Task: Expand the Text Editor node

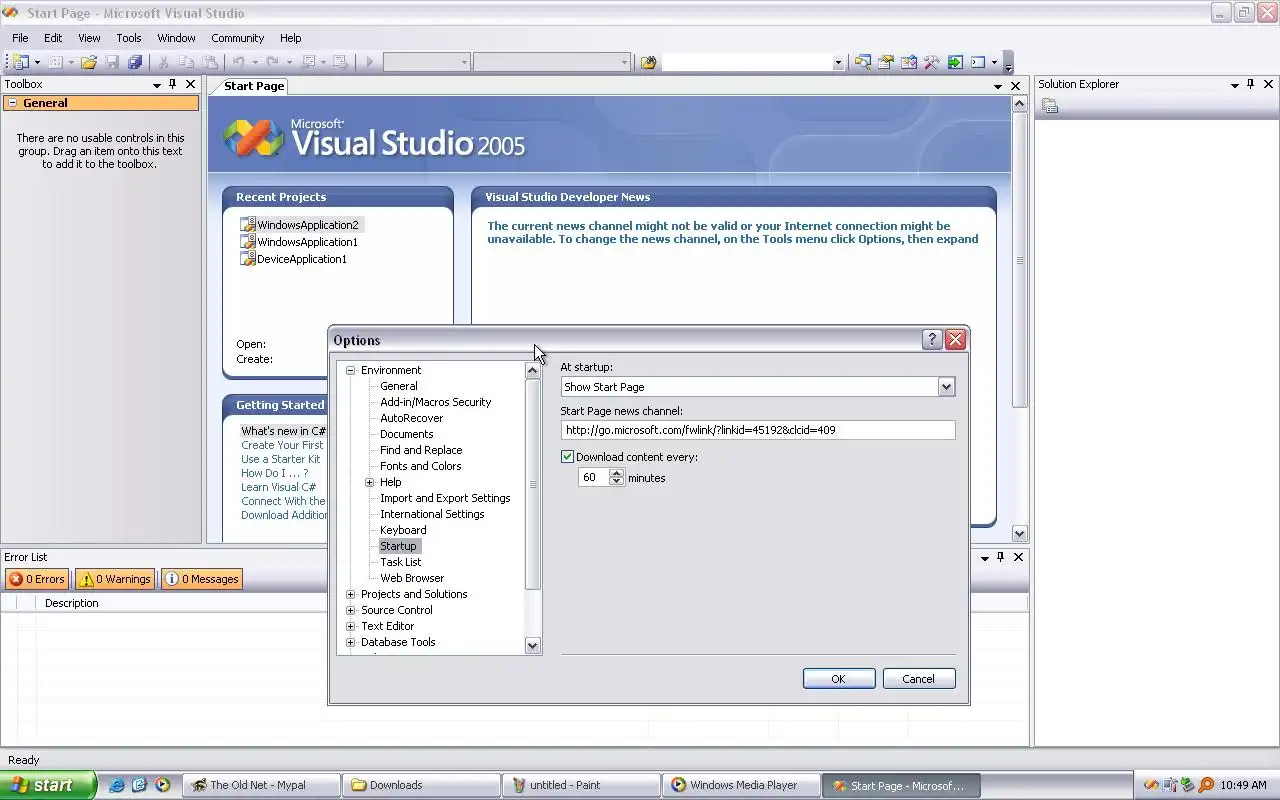Action: pyautogui.click(x=351, y=626)
